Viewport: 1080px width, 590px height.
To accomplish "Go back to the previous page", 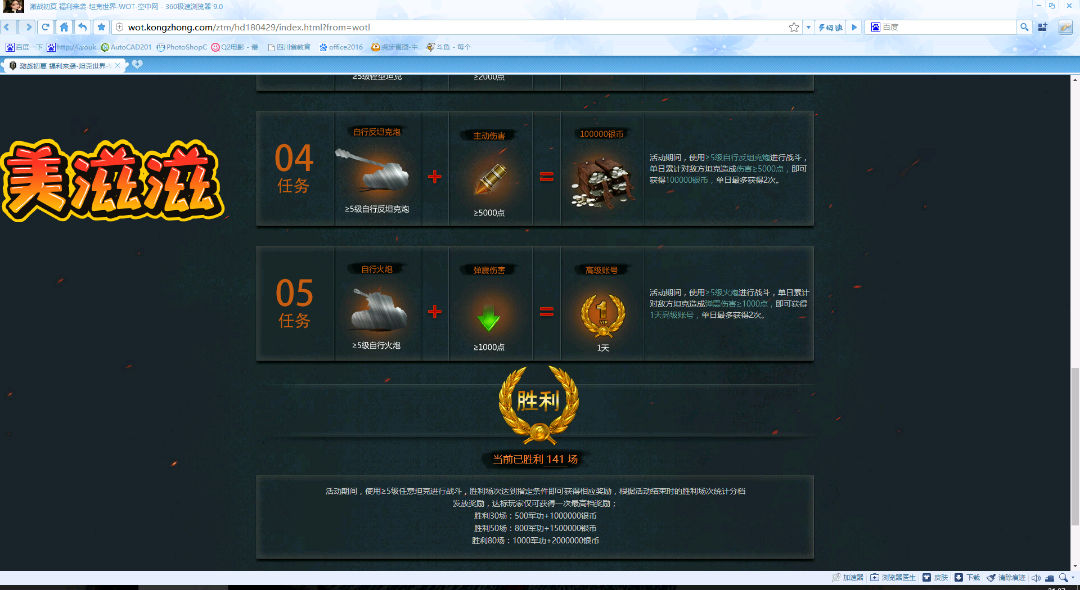I will click(7, 27).
